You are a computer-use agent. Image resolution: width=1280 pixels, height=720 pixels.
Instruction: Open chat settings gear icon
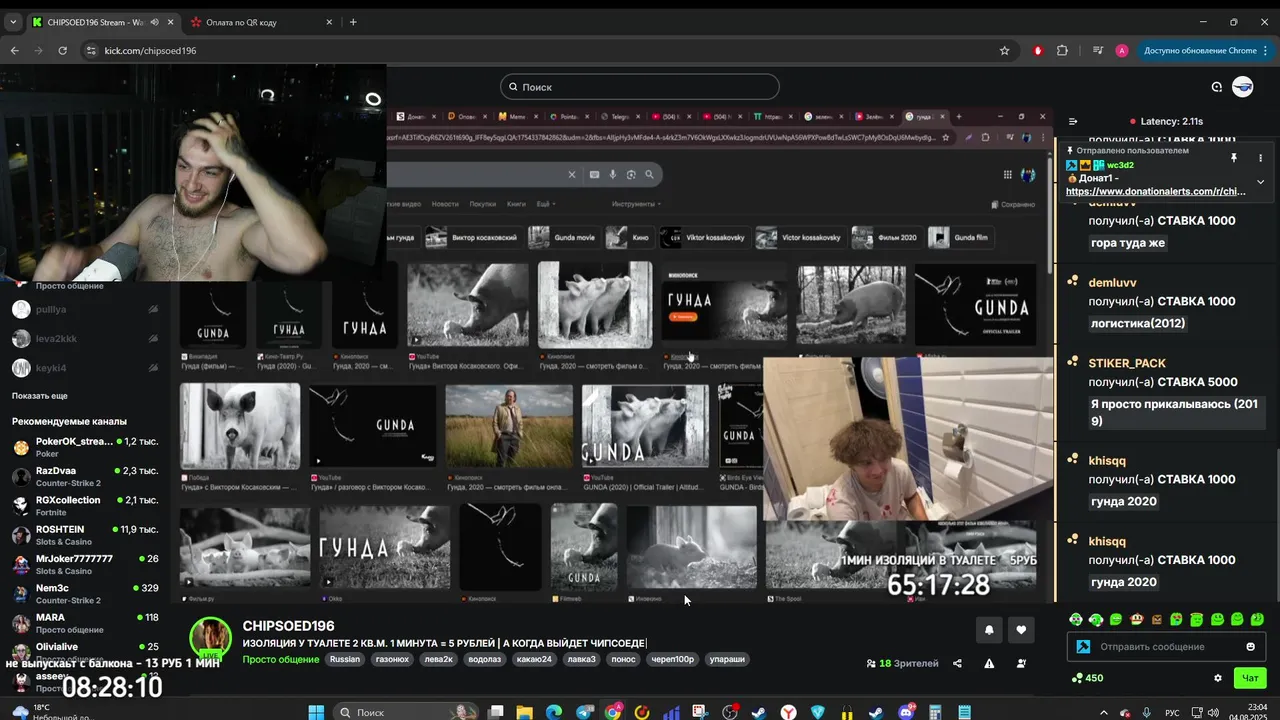point(1218,678)
